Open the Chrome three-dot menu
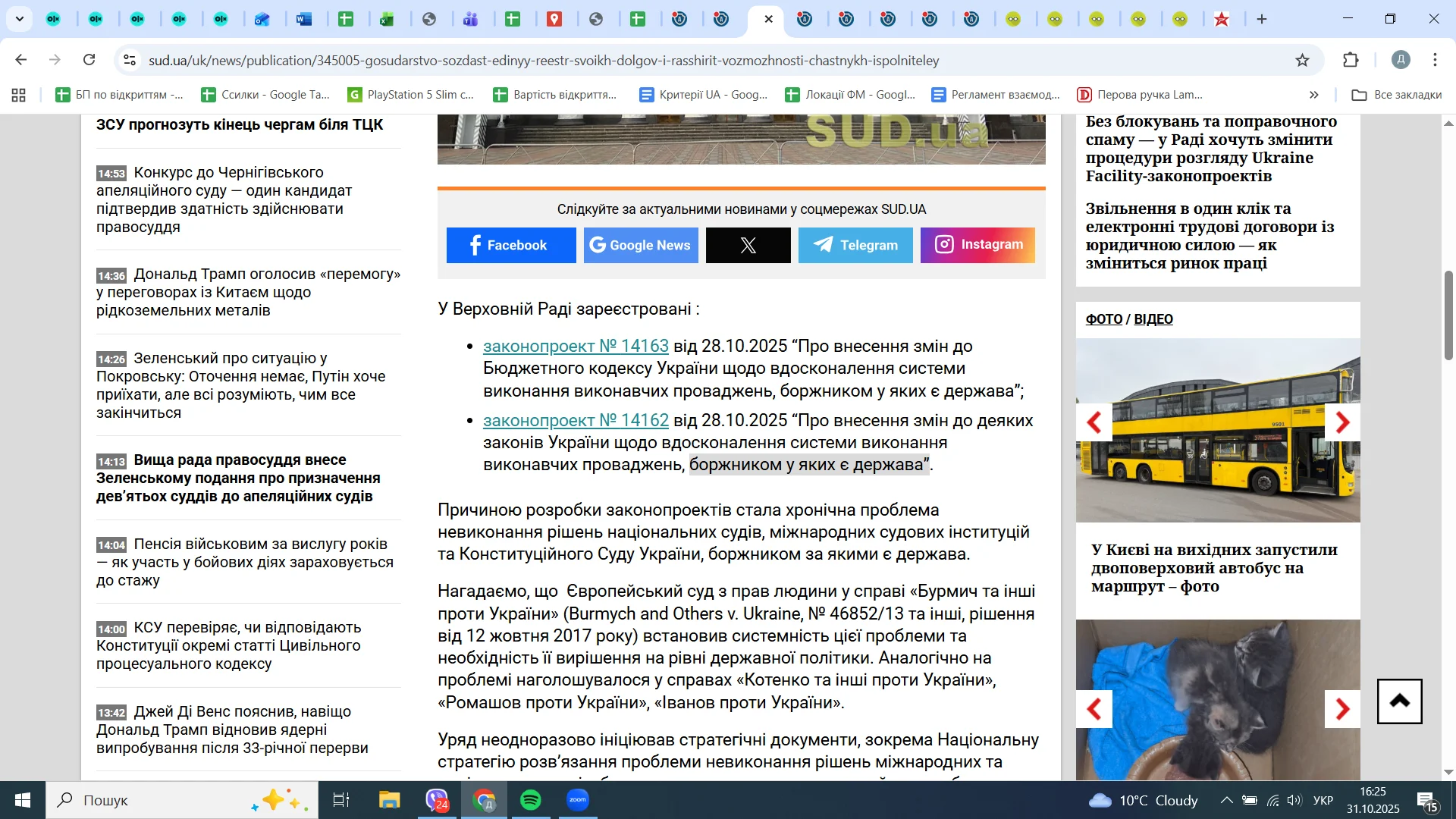 click(x=1434, y=60)
